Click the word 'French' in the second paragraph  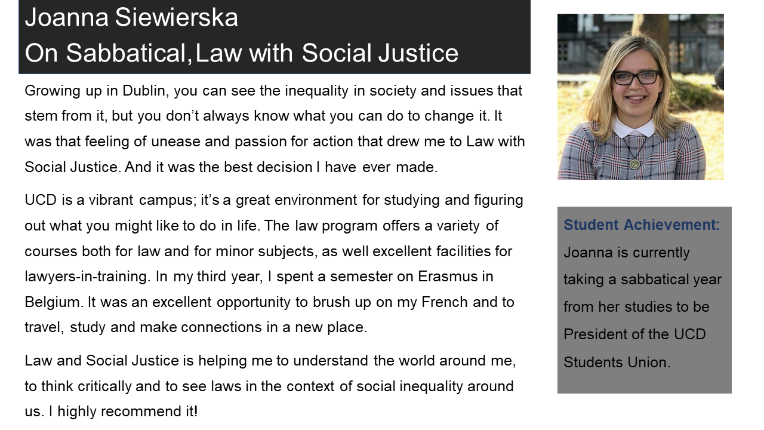(444, 302)
